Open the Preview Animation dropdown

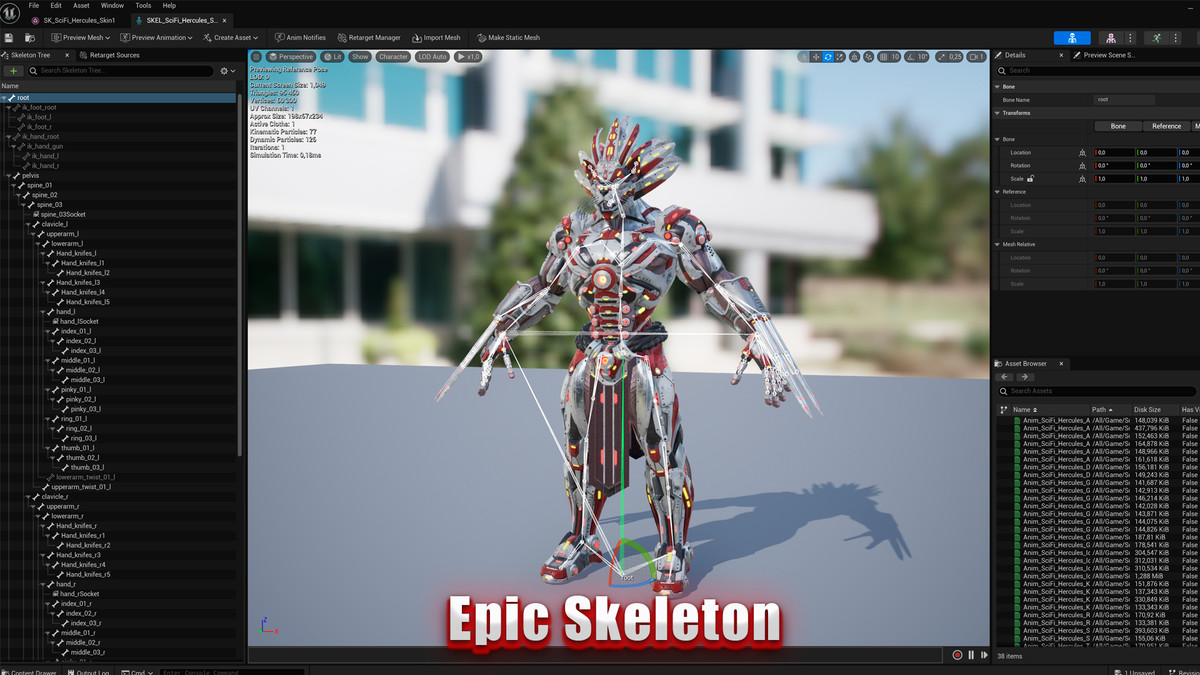(158, 38)
